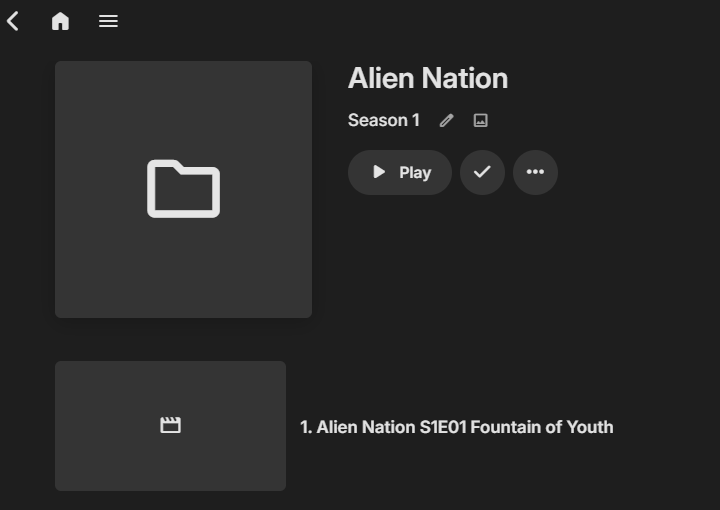The width and height of the screenshot is (720, 510).
Task: Open episode title S1E01 Fountain of Youth
Action: (456, 427)
